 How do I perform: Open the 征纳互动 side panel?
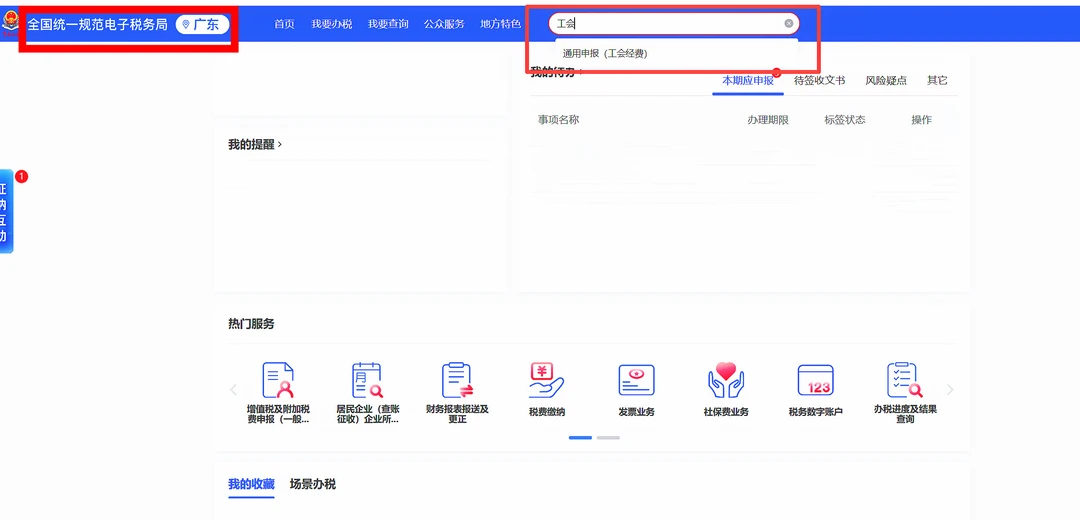[x=6, y=211]
